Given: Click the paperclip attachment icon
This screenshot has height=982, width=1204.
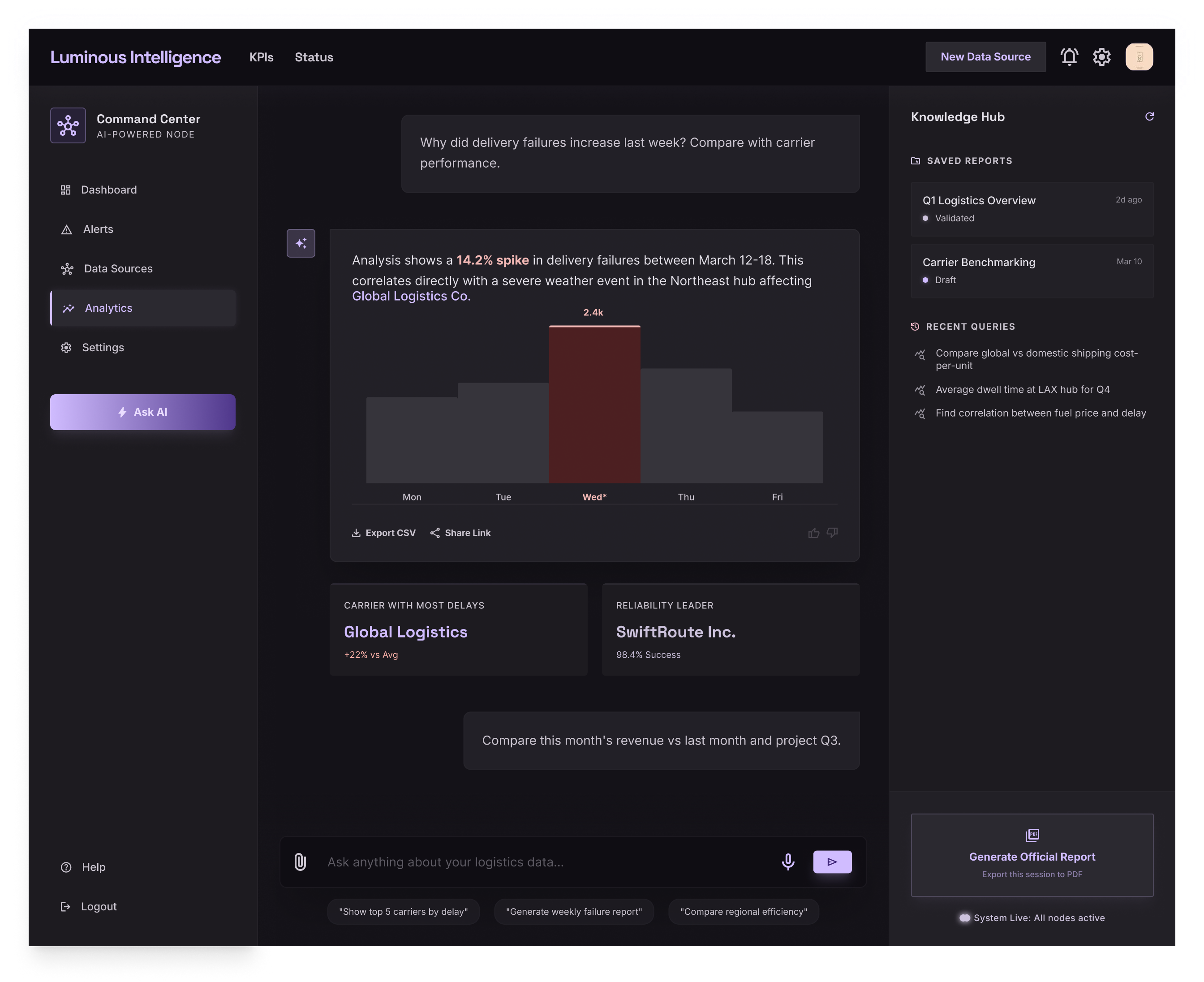Looking at the screenshot, I should pyautogui.click(x=300, y=861).
